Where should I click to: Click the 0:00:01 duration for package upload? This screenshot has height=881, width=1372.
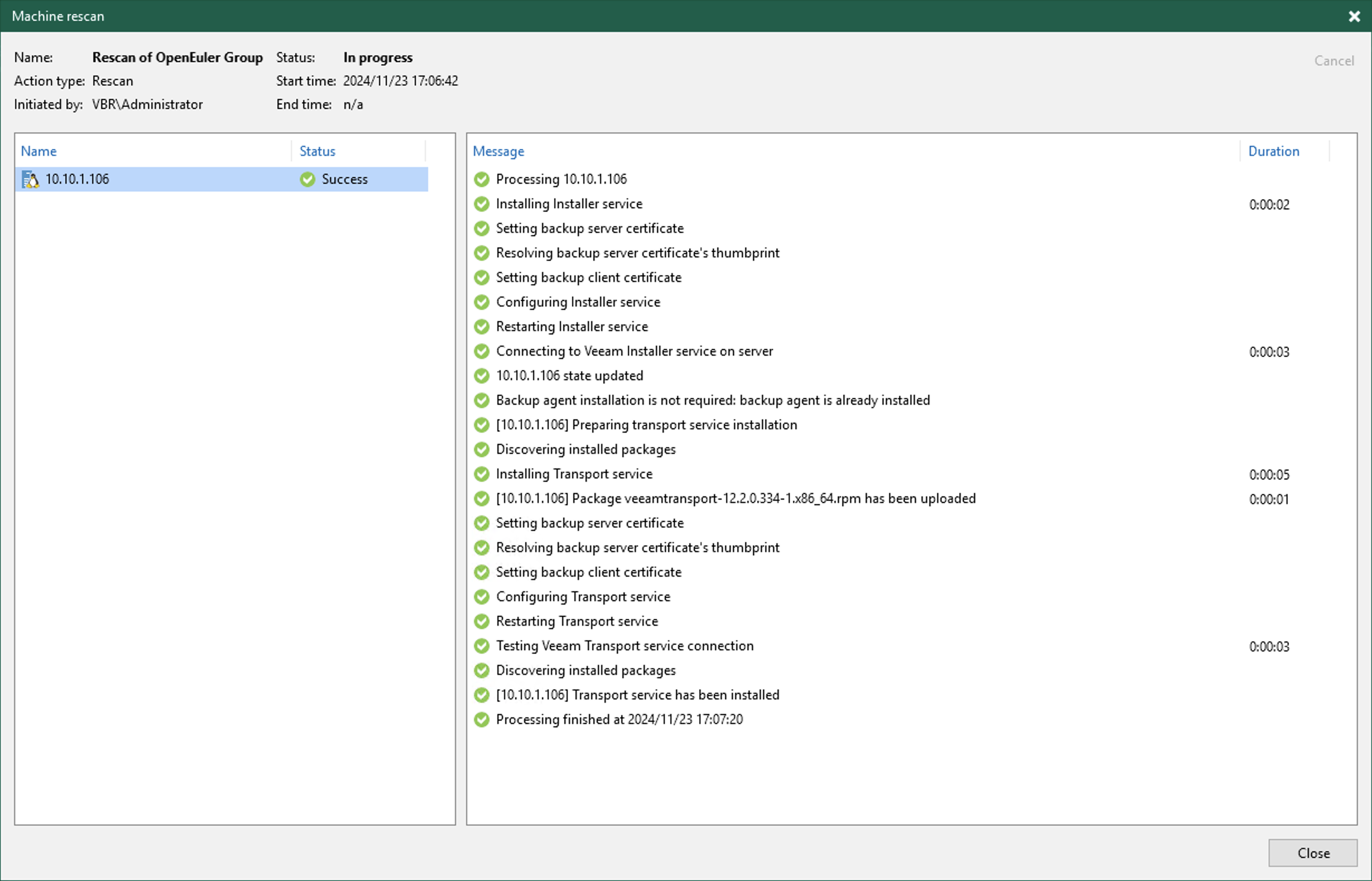[1269, 500]
